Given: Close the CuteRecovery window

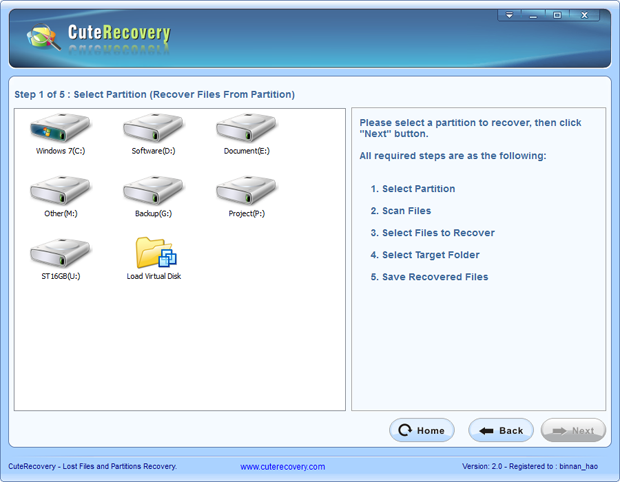Looking at the screenshot, I should coord(584,15).
